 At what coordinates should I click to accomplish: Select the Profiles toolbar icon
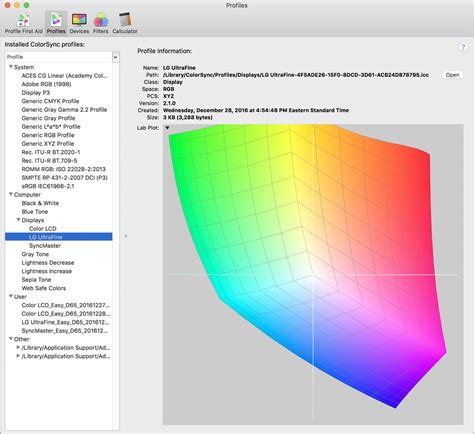pos(56,23)
